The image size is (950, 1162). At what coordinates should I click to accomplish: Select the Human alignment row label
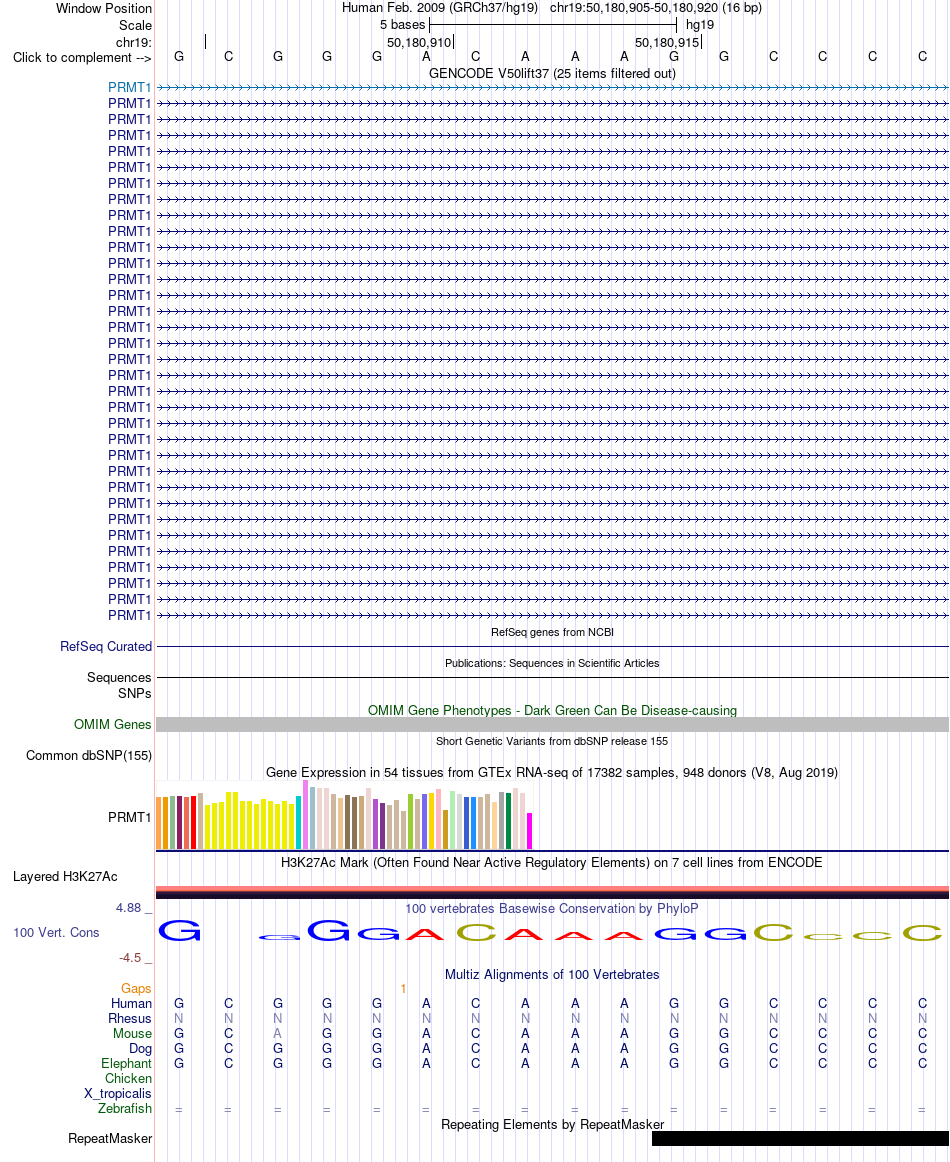(x=131, y=1003)
